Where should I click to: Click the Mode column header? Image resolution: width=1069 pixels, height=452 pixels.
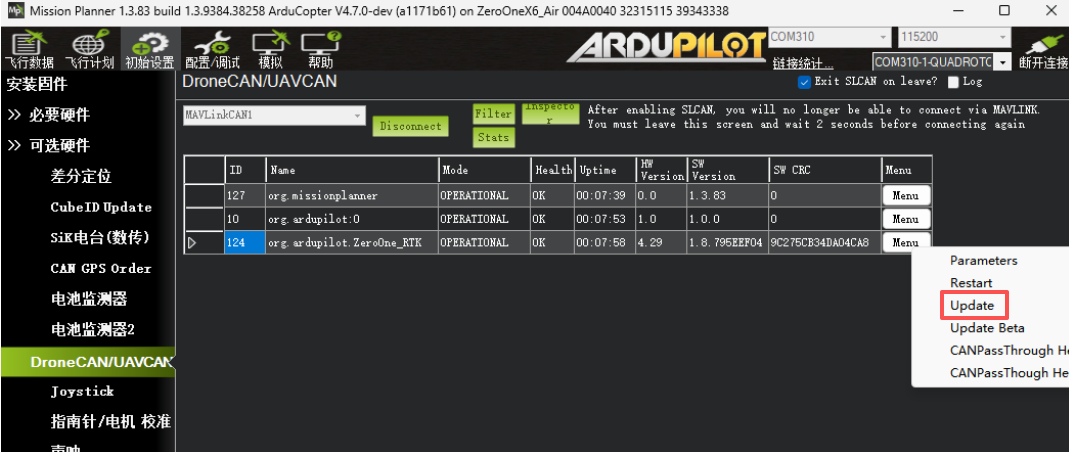tap(484, 170)
